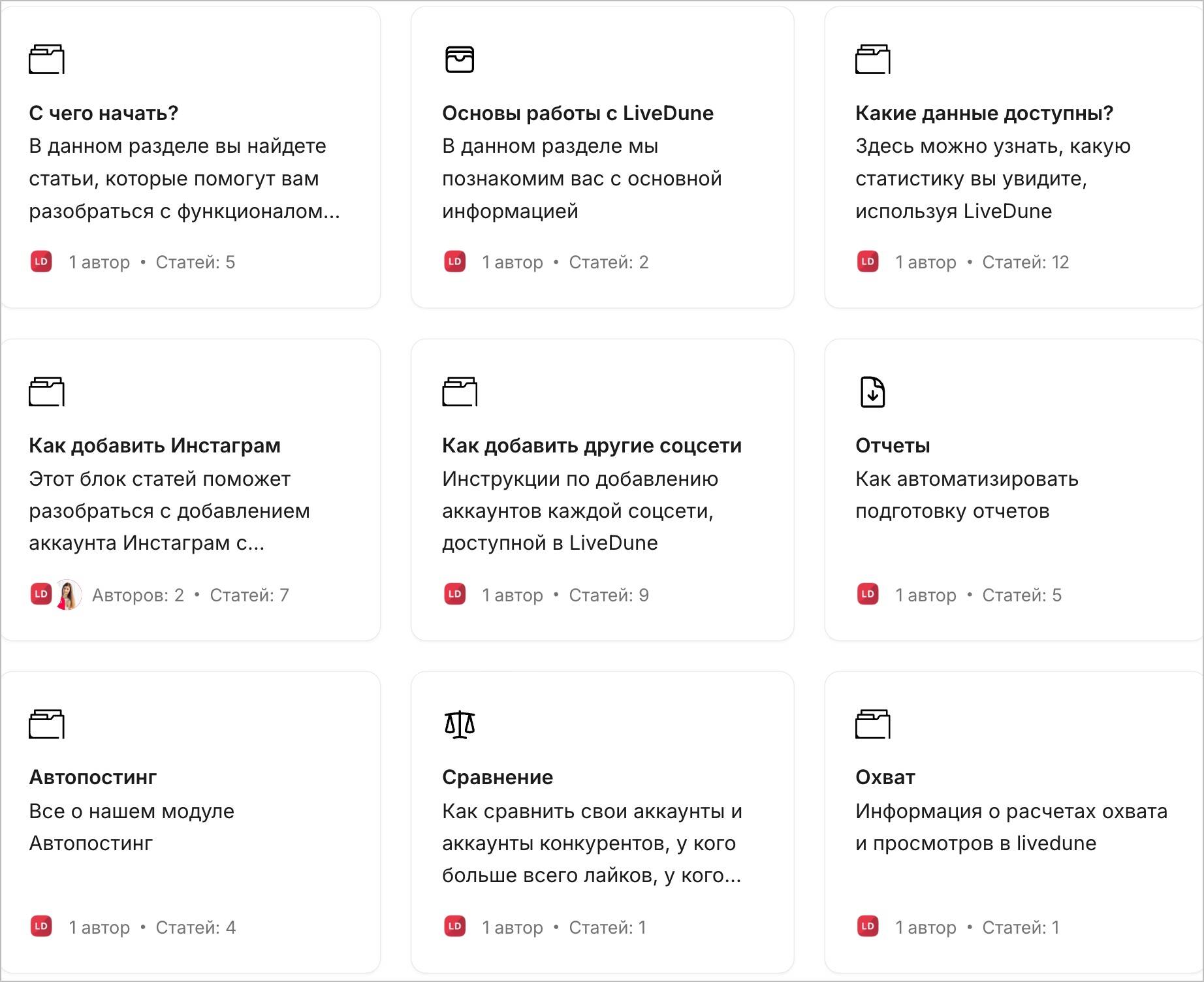The height and width of the screenshot is (982, 1204).
Task: Click the folder icon above «Автопостинг»
Action: [46, 724]
